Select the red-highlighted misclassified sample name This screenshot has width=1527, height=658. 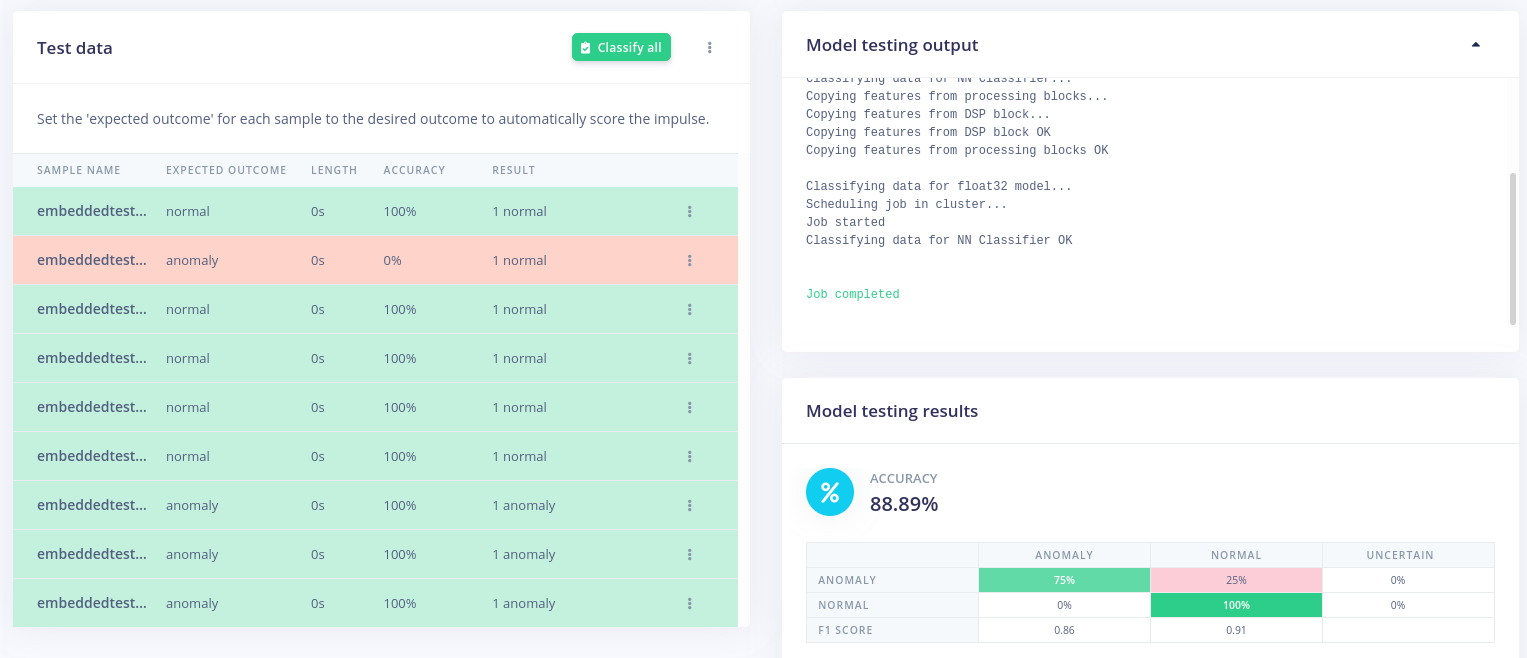point(92,261)
